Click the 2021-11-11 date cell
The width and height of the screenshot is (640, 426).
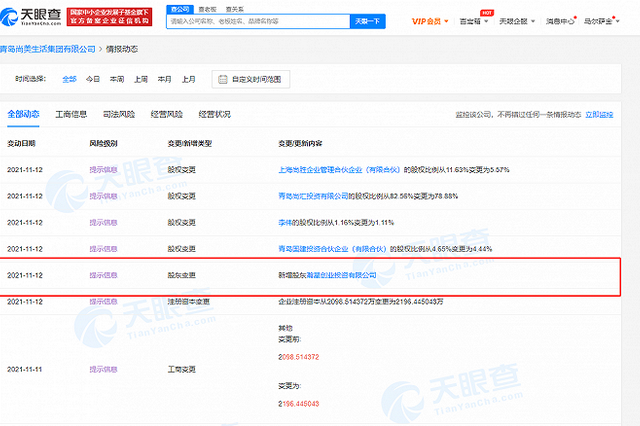tap(25, 369)
